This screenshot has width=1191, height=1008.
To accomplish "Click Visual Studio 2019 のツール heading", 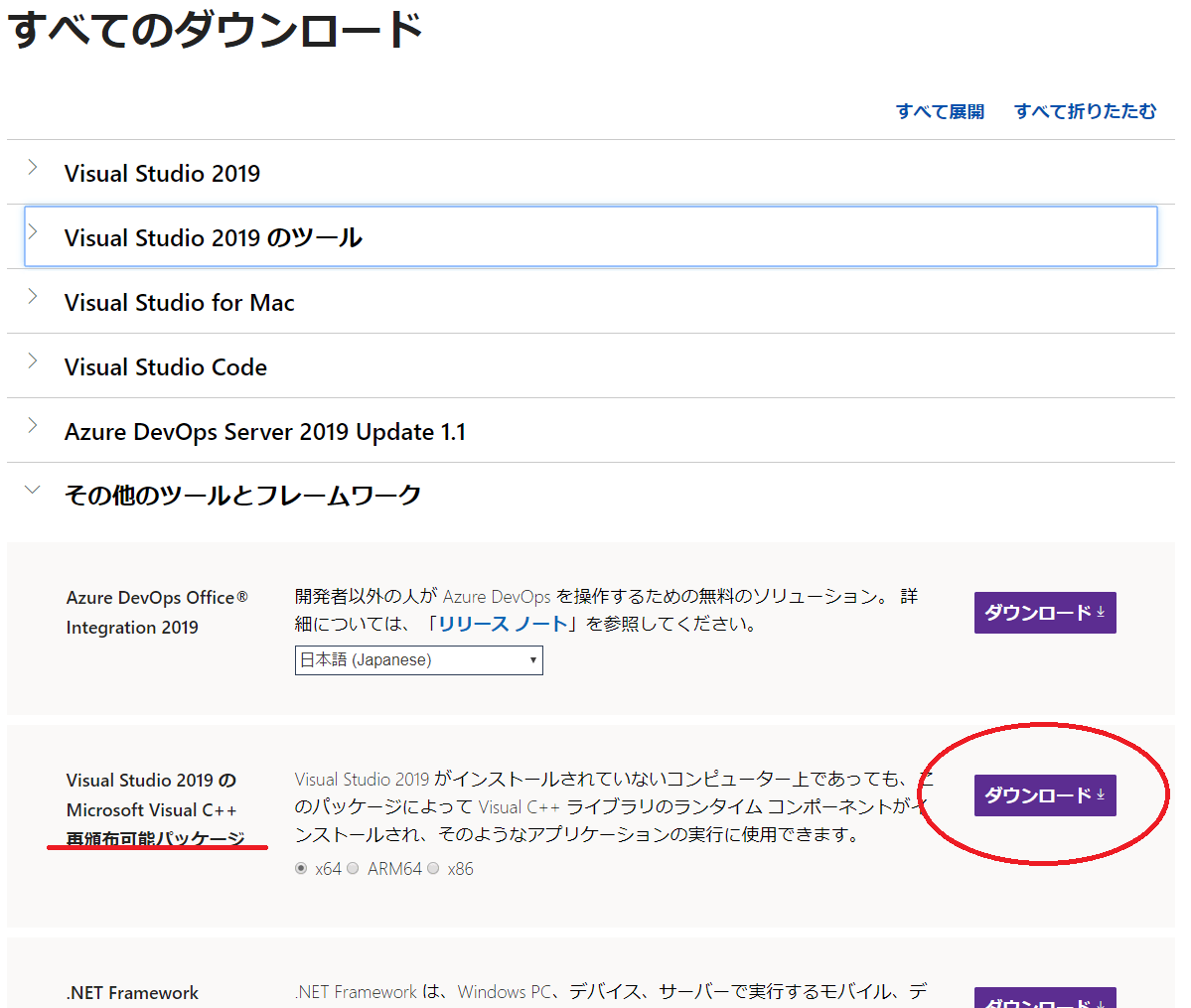I will coord(214,237).
